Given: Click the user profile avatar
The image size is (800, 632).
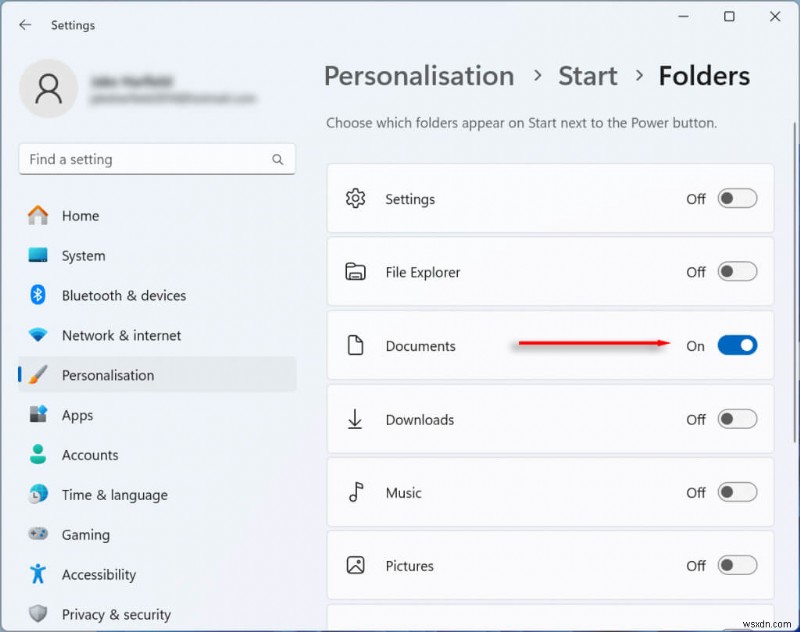Looking at the screenshot, I should [48, 89].
